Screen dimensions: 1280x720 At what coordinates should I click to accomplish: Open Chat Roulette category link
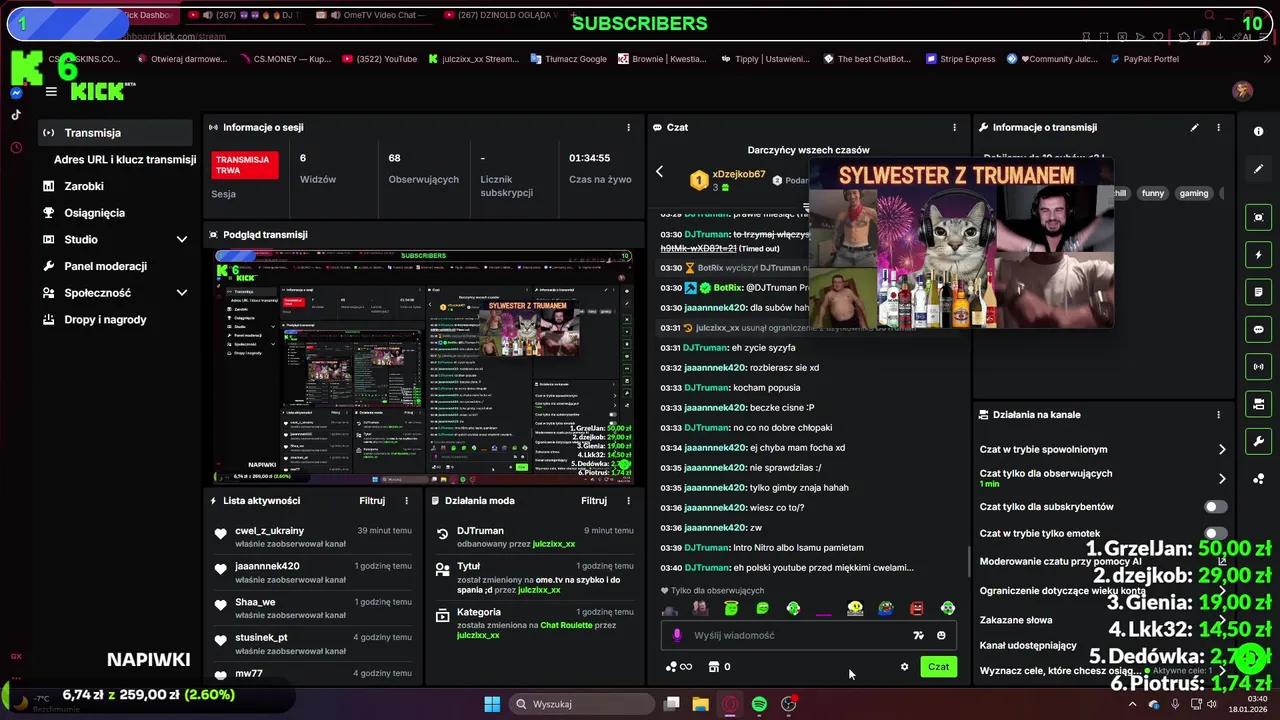567,625
